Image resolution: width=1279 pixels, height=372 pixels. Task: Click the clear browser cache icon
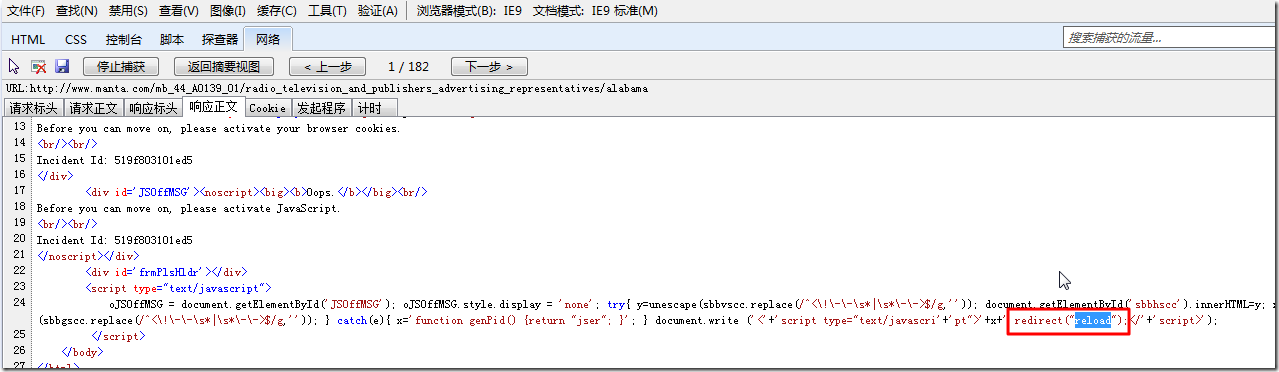click(38, 67)
